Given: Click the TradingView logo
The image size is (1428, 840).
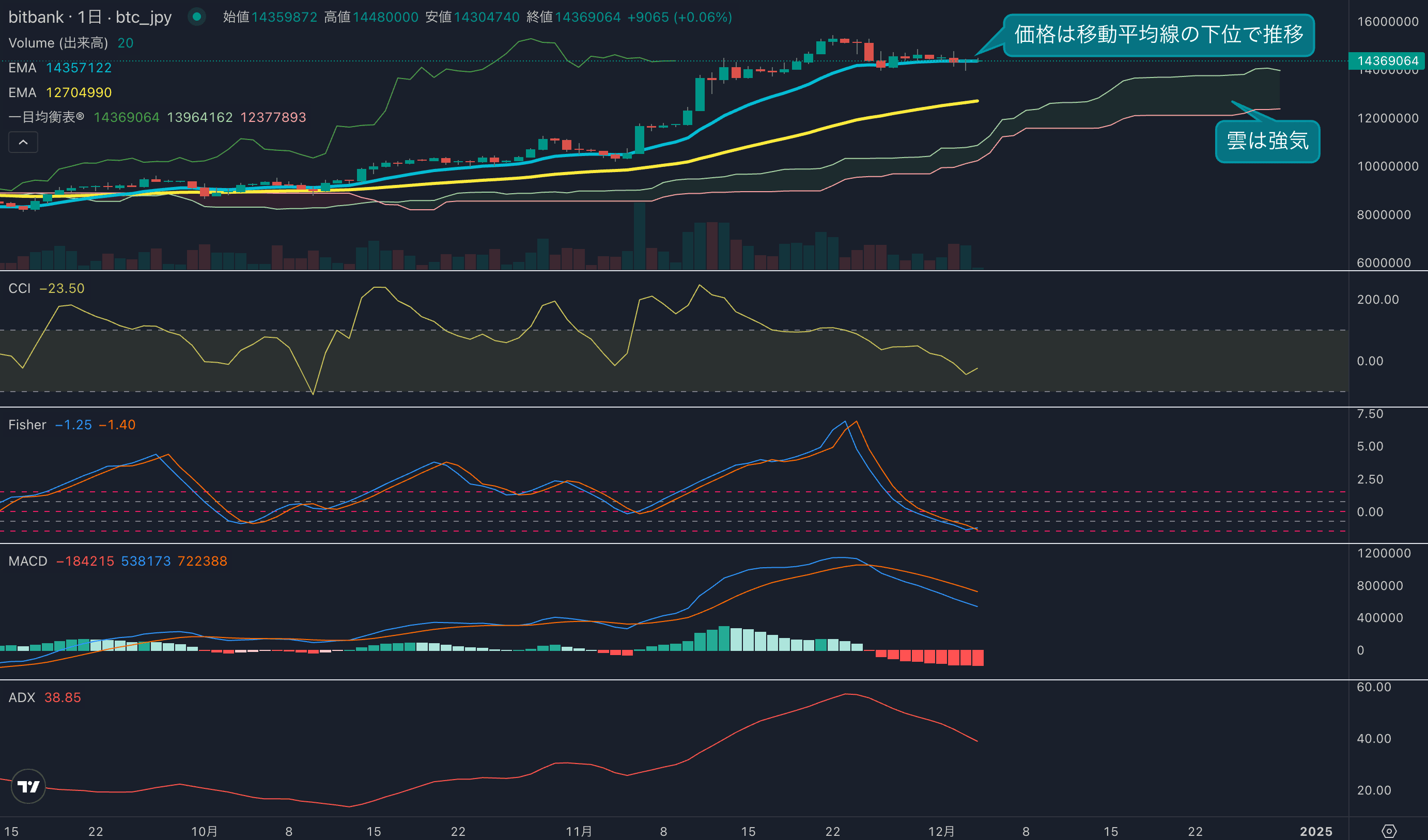Looking at the screenshot, I should (x=28, y=786).
